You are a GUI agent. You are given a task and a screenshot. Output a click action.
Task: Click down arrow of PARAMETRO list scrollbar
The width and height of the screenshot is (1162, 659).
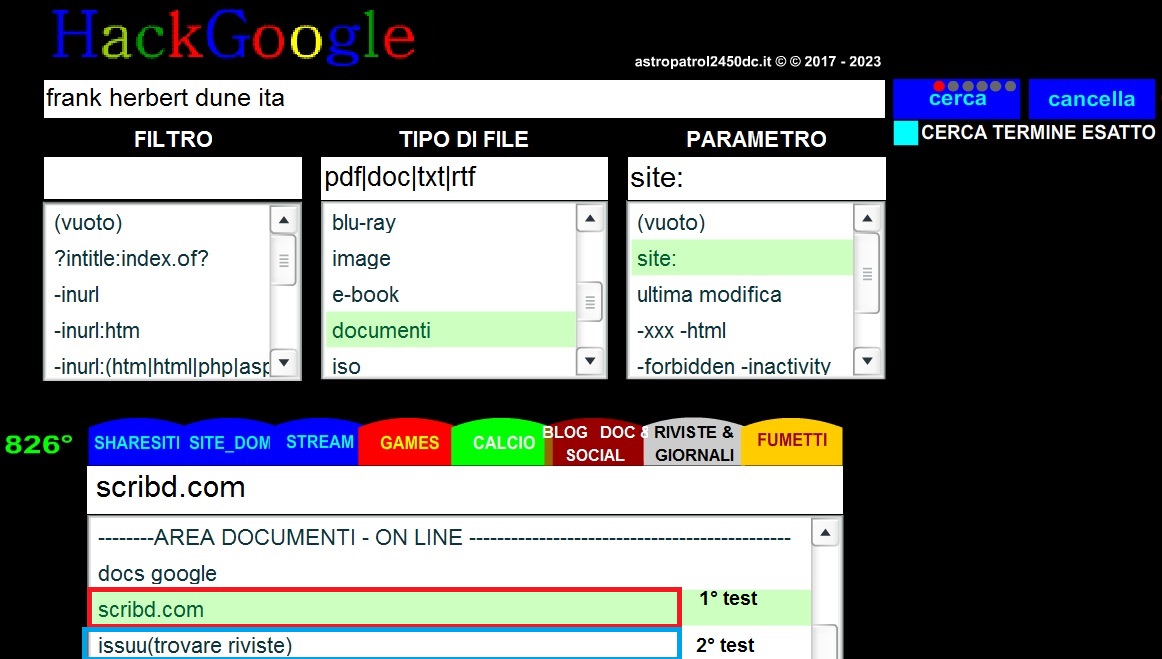click(x=867, y=362)
